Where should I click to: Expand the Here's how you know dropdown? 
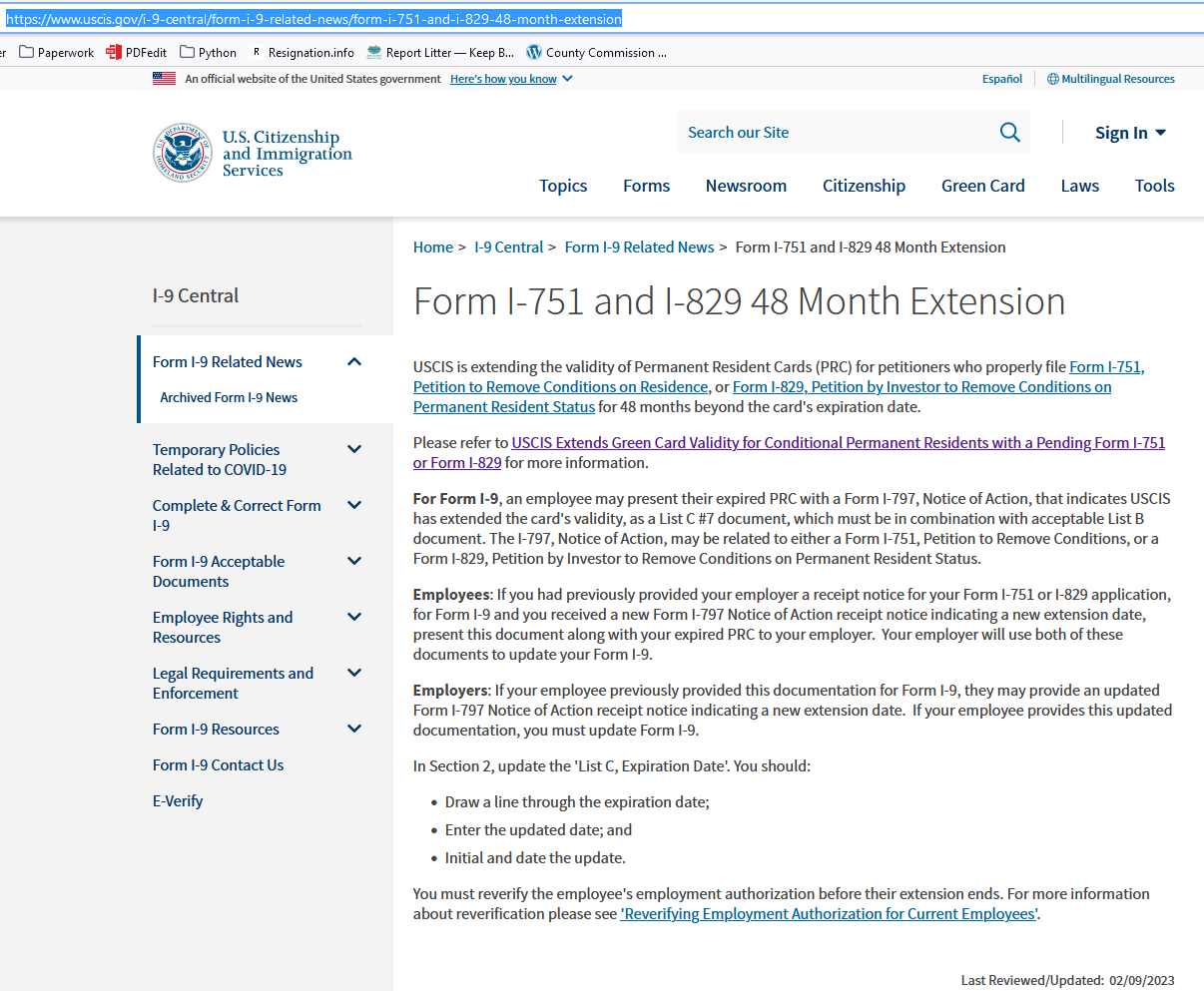pyautogui.click(x=511, y=79)
